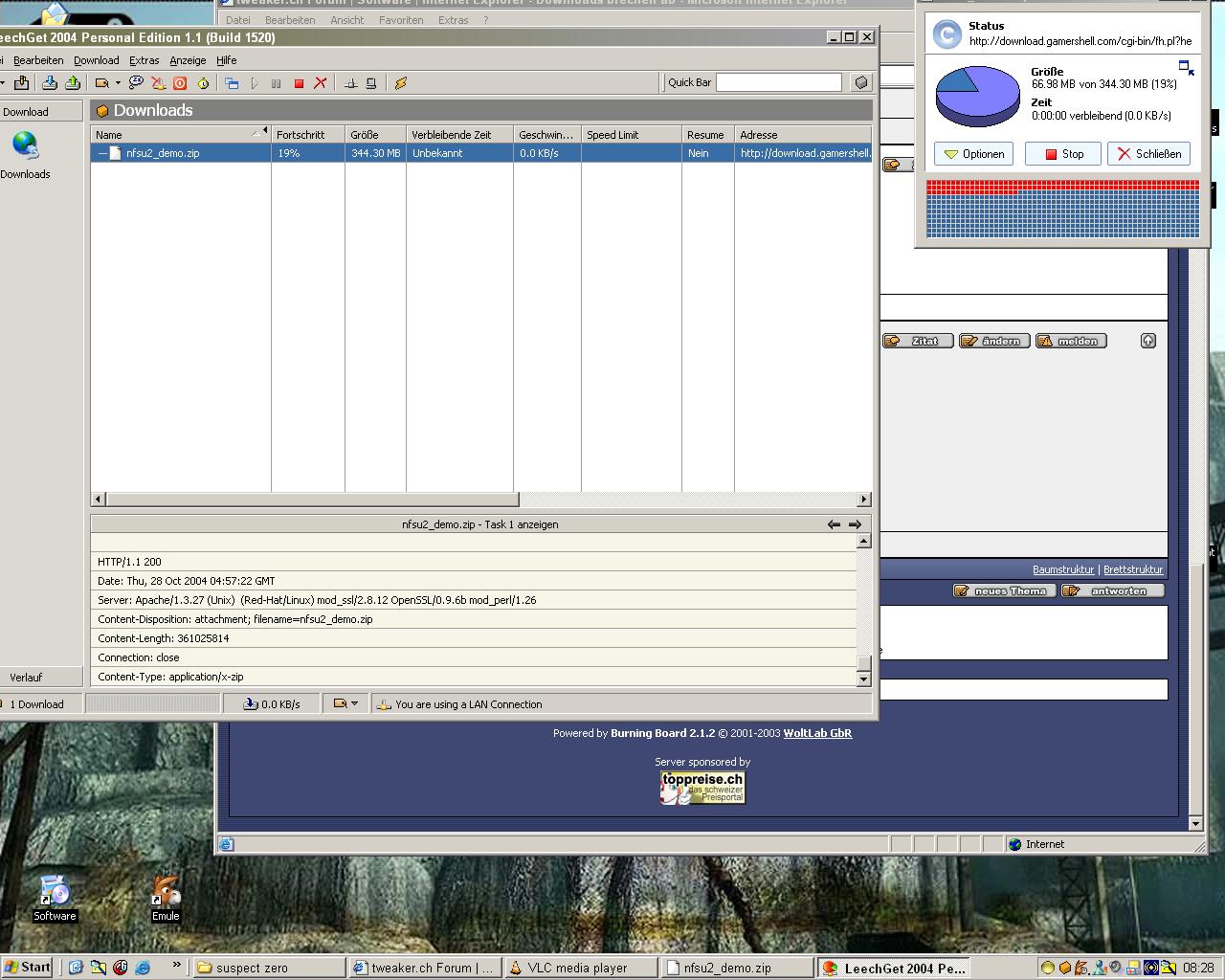Click the Schließen button
This screenshot has height=980, width=1225.
click(1148, 154)
